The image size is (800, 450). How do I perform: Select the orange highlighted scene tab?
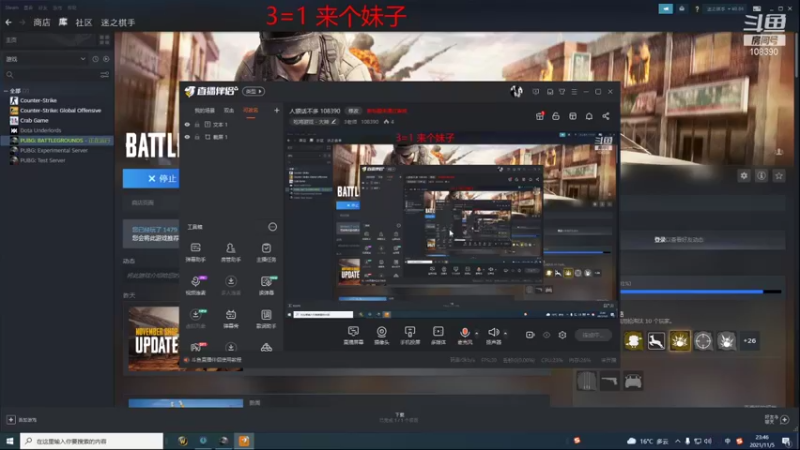click(251, 110)
